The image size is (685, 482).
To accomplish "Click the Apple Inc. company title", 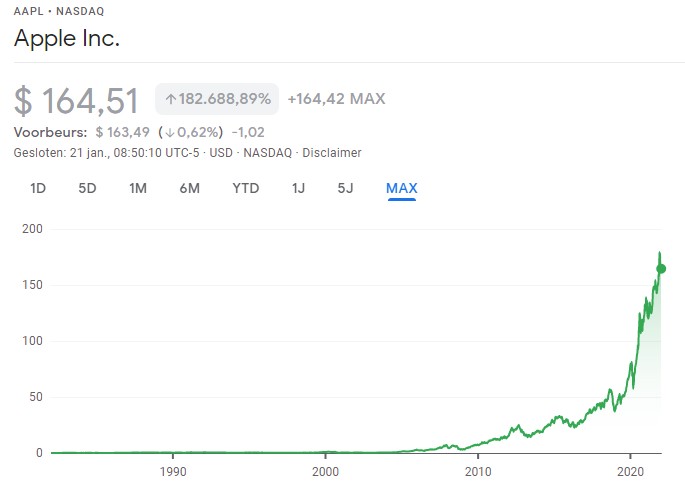I will 66,41.
